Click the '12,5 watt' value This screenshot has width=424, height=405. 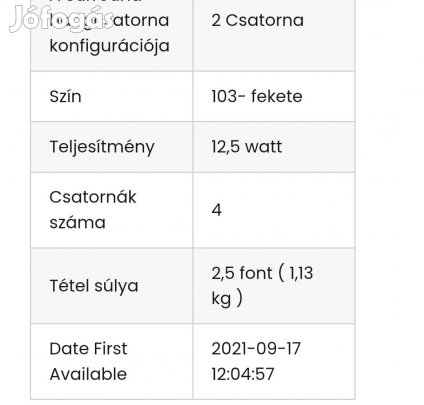[247, 147]
